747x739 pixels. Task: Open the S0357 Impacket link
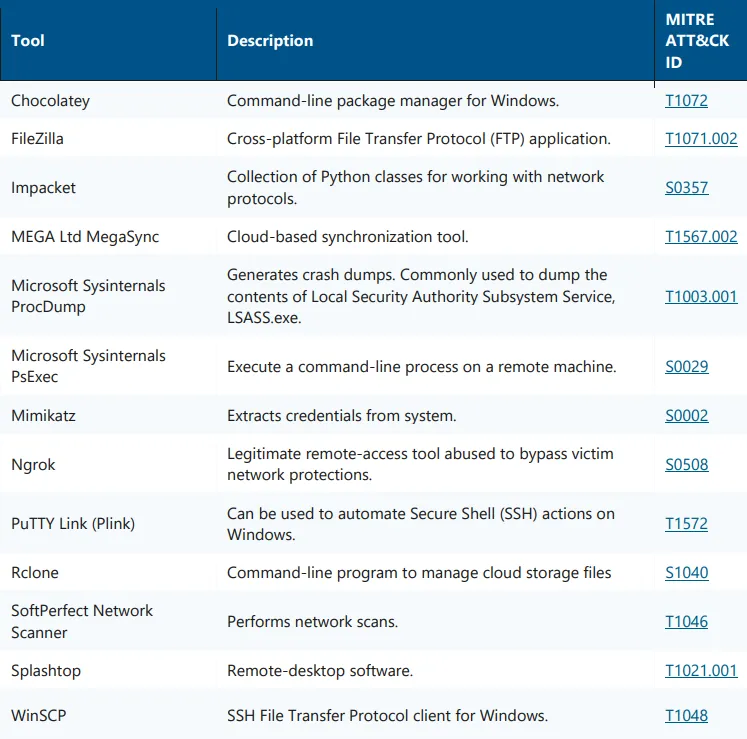[x=686, y=187]
